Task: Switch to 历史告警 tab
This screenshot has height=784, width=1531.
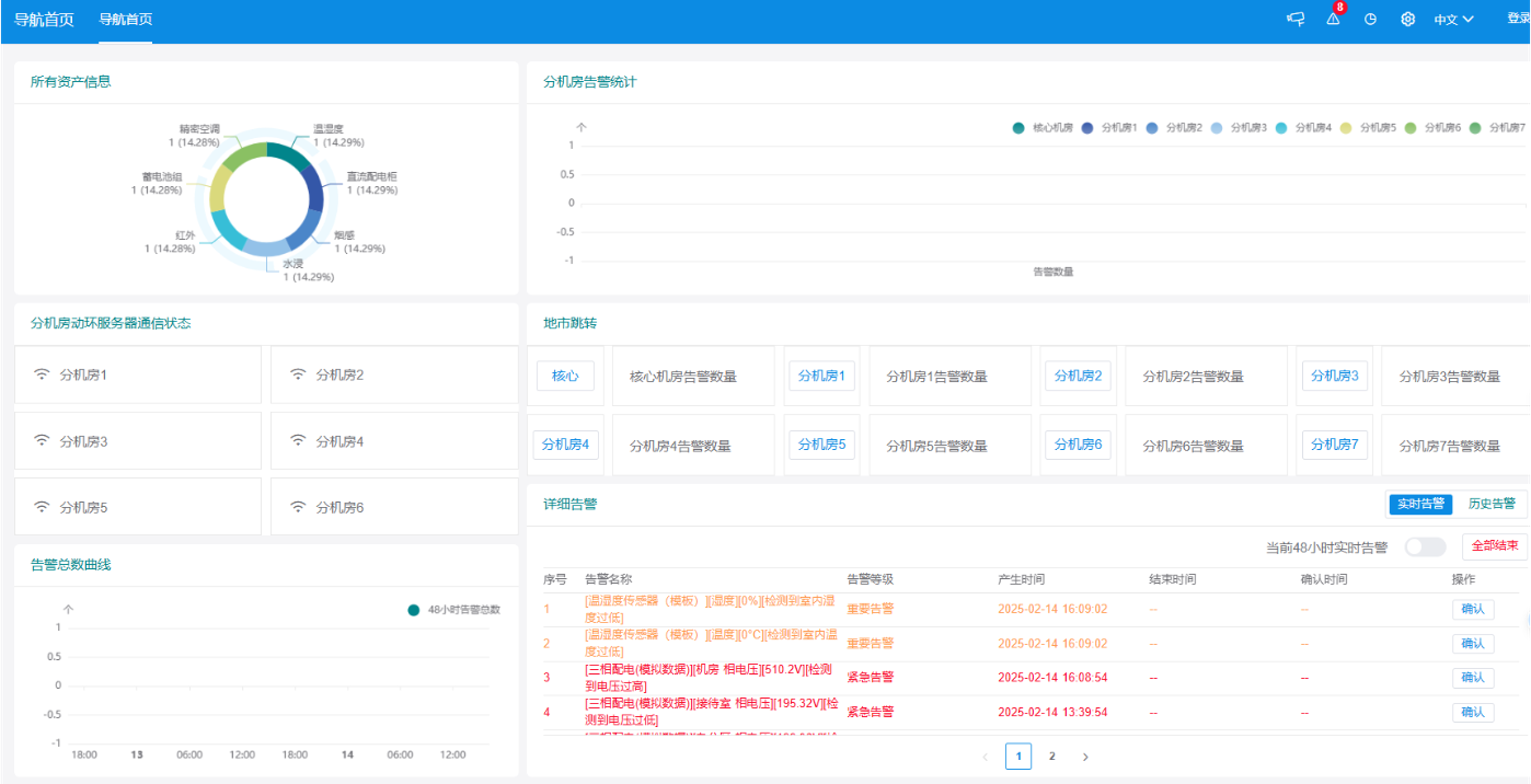Action: coord(1491,504)
